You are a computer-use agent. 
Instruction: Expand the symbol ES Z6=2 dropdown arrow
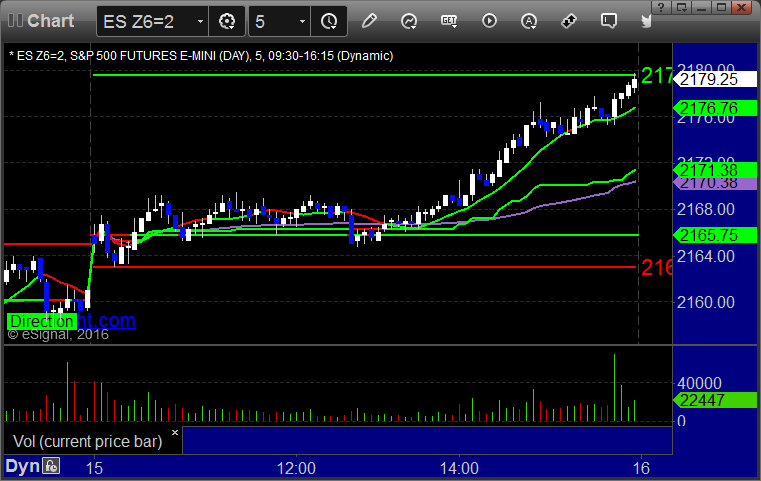[200, 21]
